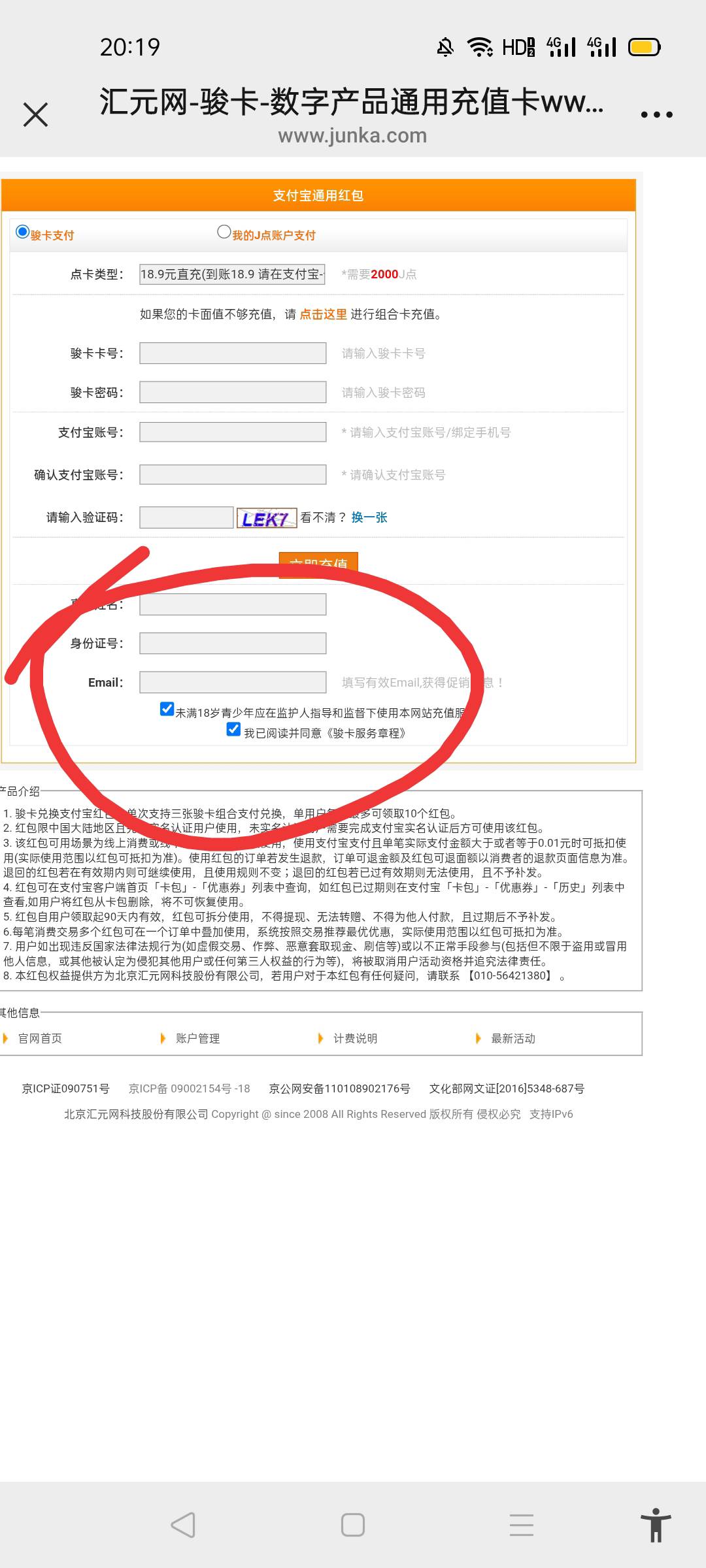Viewport: 706px width, 1568px height.
Task: Tap the muted notification bell status icon
Action: pyautogui.click(x=445, y=47)
